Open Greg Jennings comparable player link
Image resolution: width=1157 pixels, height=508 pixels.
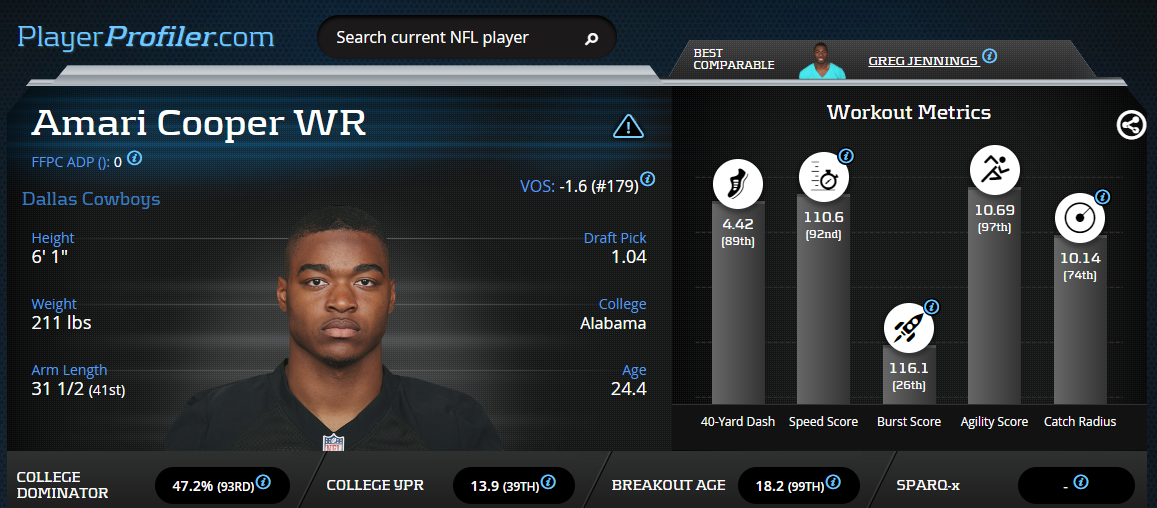coord(924,61)
